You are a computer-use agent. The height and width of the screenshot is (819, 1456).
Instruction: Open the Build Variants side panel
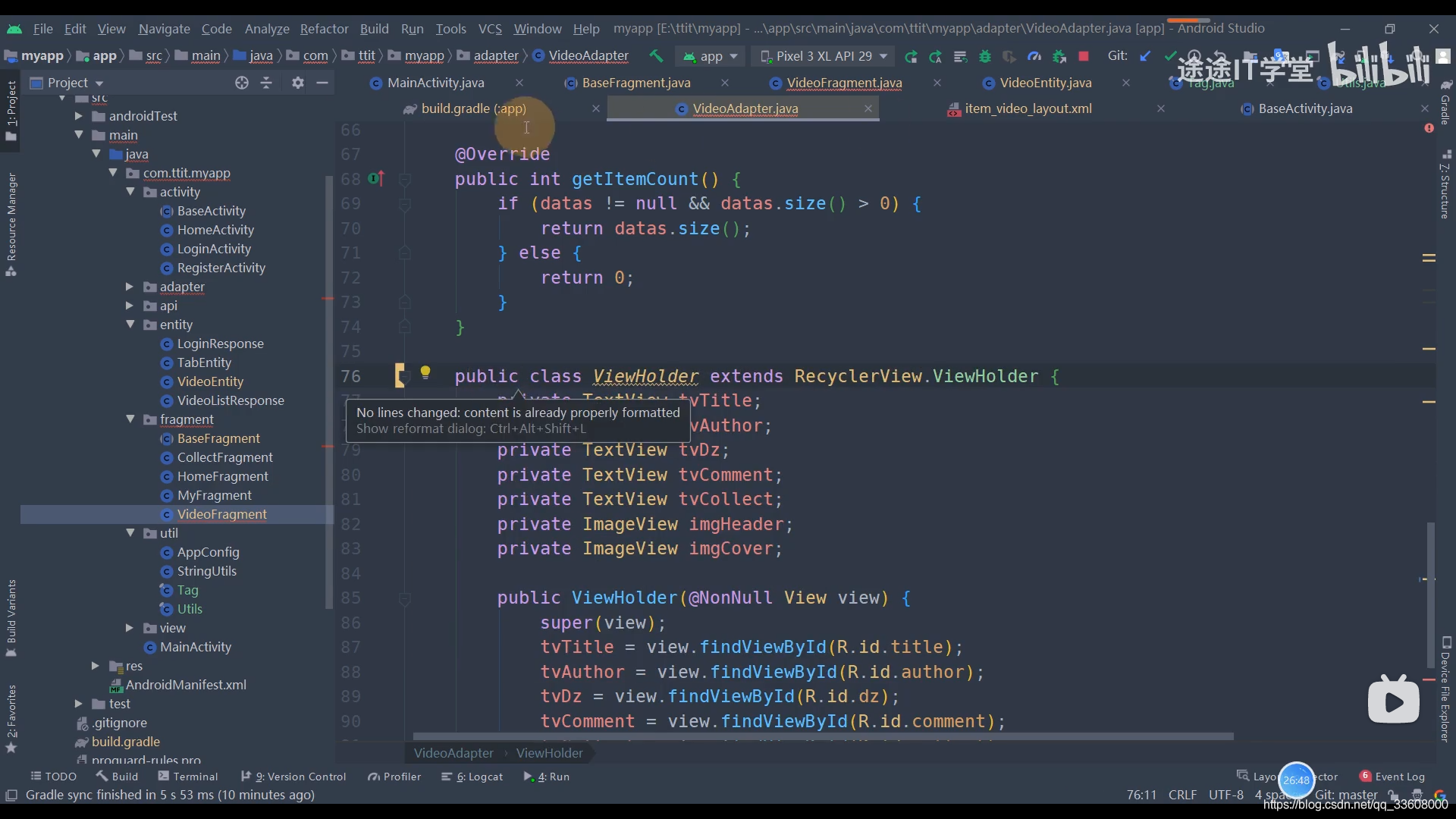click(11, 618)
